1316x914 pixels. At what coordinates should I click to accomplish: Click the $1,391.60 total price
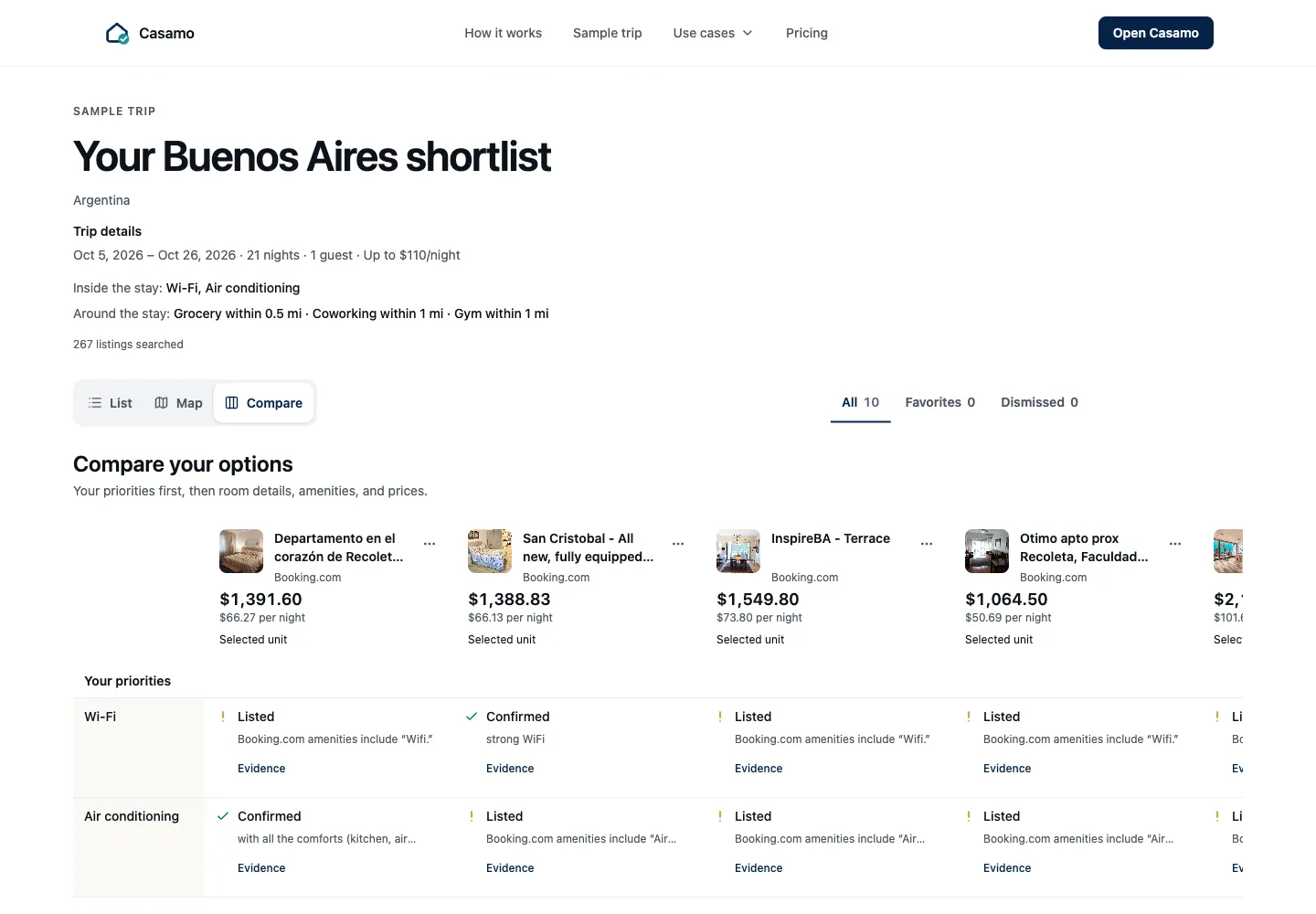point(260,600)
